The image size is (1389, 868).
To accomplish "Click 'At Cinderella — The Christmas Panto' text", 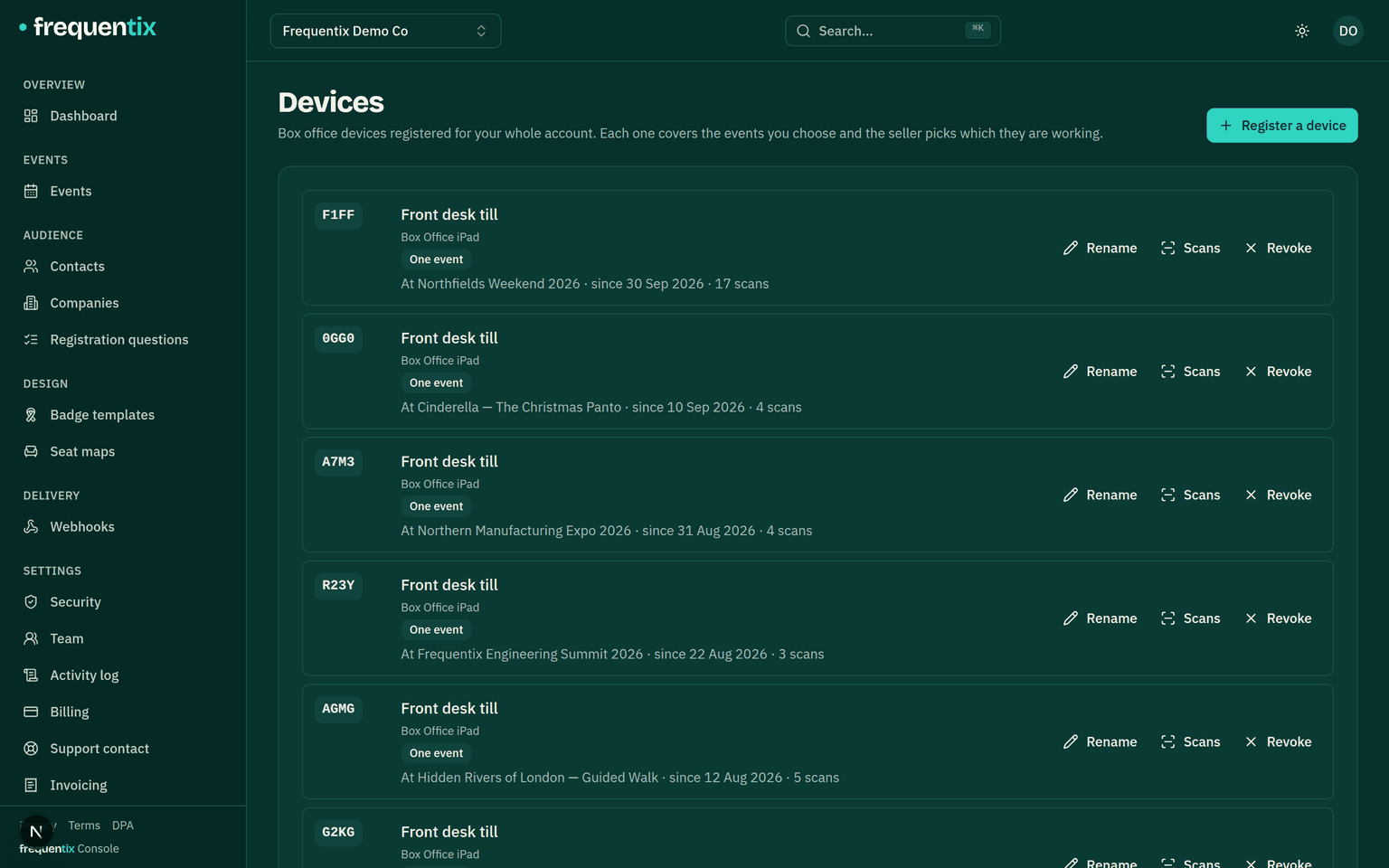I will [511, 407].
